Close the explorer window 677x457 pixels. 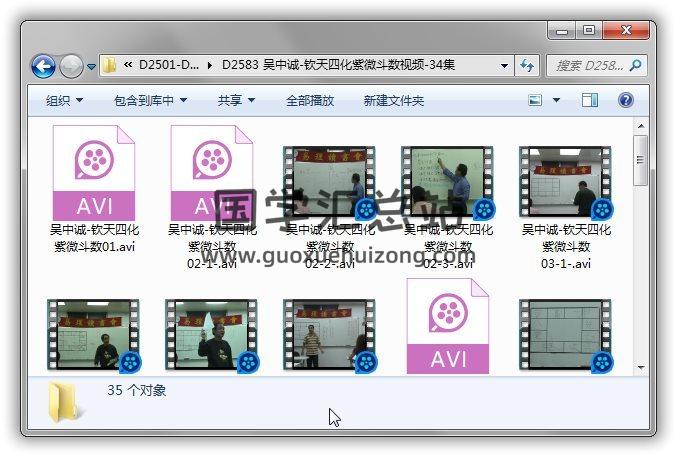click(626, 31)
